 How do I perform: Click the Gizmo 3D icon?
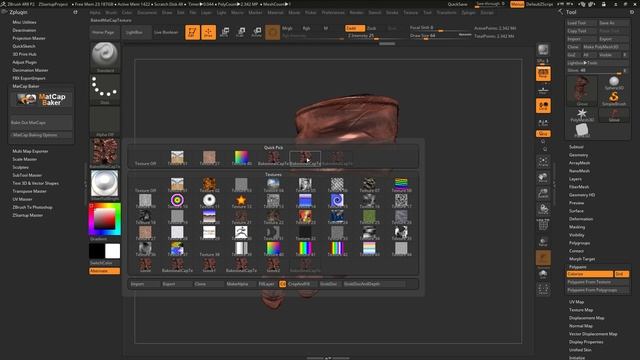click(272, 32)
